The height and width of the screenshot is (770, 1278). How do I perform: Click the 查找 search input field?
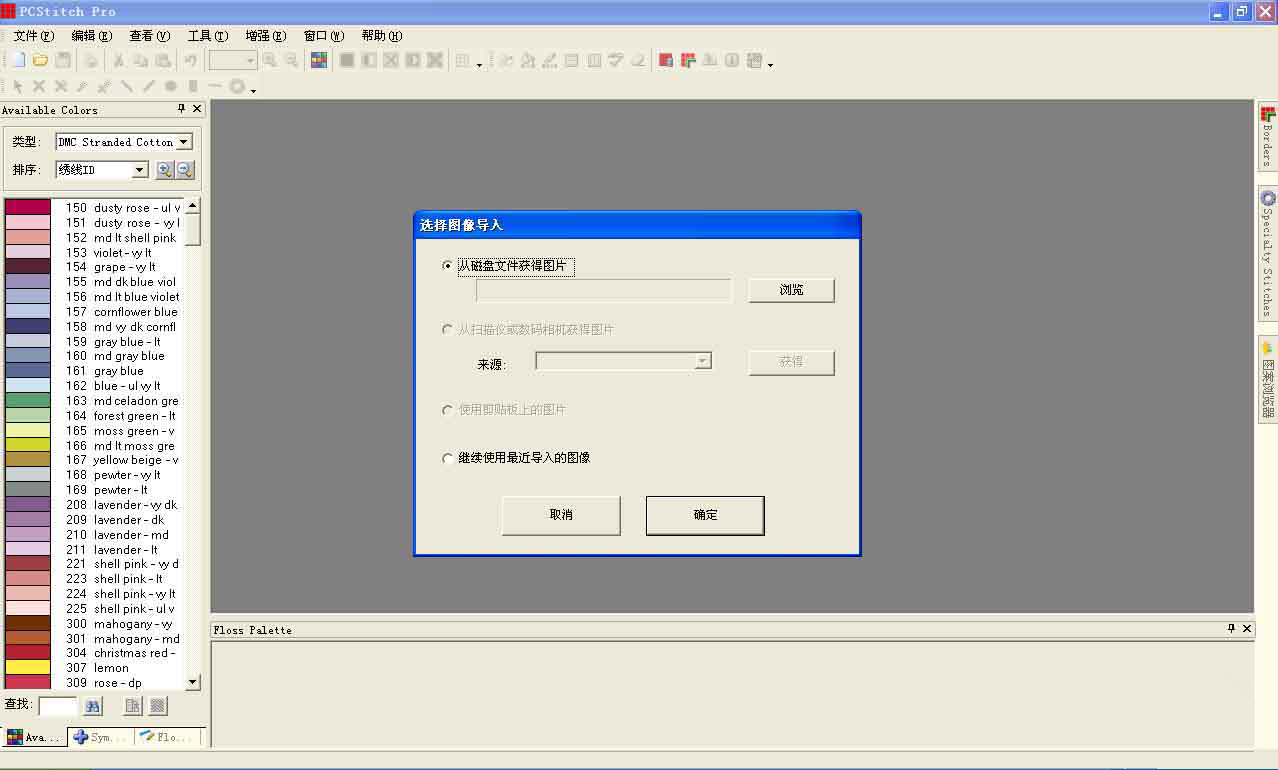(58, 705)
